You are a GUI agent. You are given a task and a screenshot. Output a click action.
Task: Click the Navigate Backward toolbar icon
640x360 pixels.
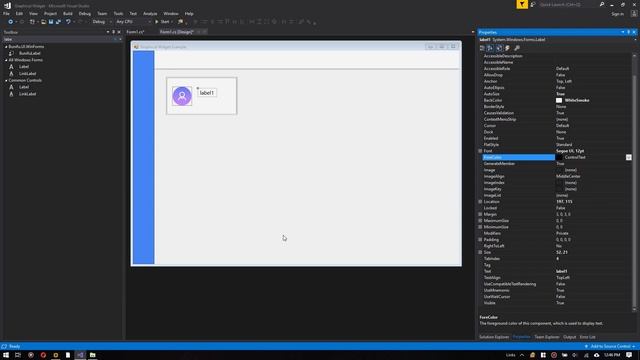click(11, 22)
